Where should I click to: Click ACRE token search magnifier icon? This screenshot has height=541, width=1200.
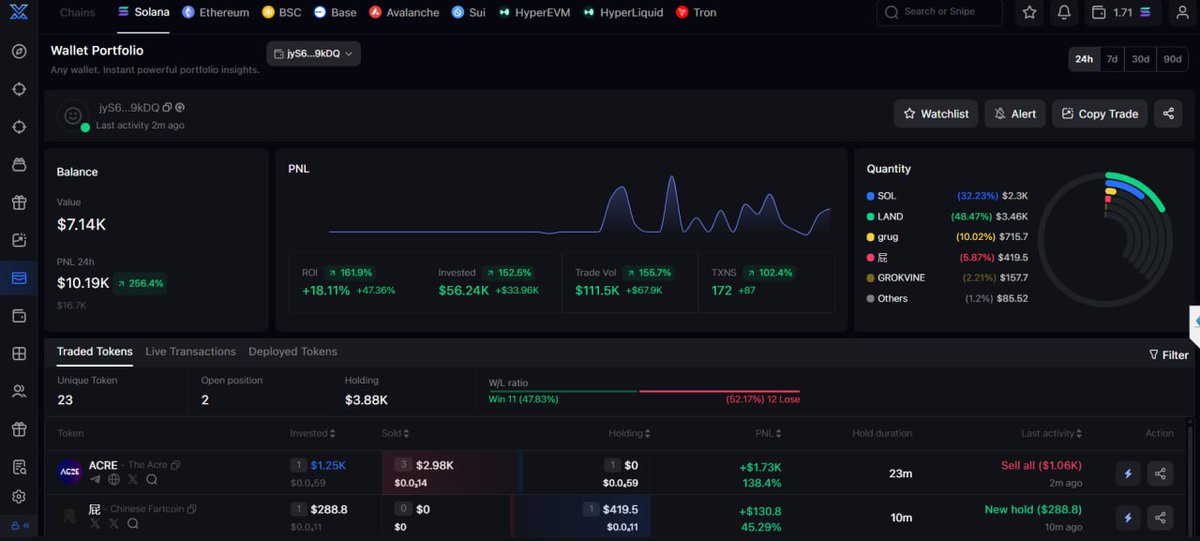(x=152, y=479)
